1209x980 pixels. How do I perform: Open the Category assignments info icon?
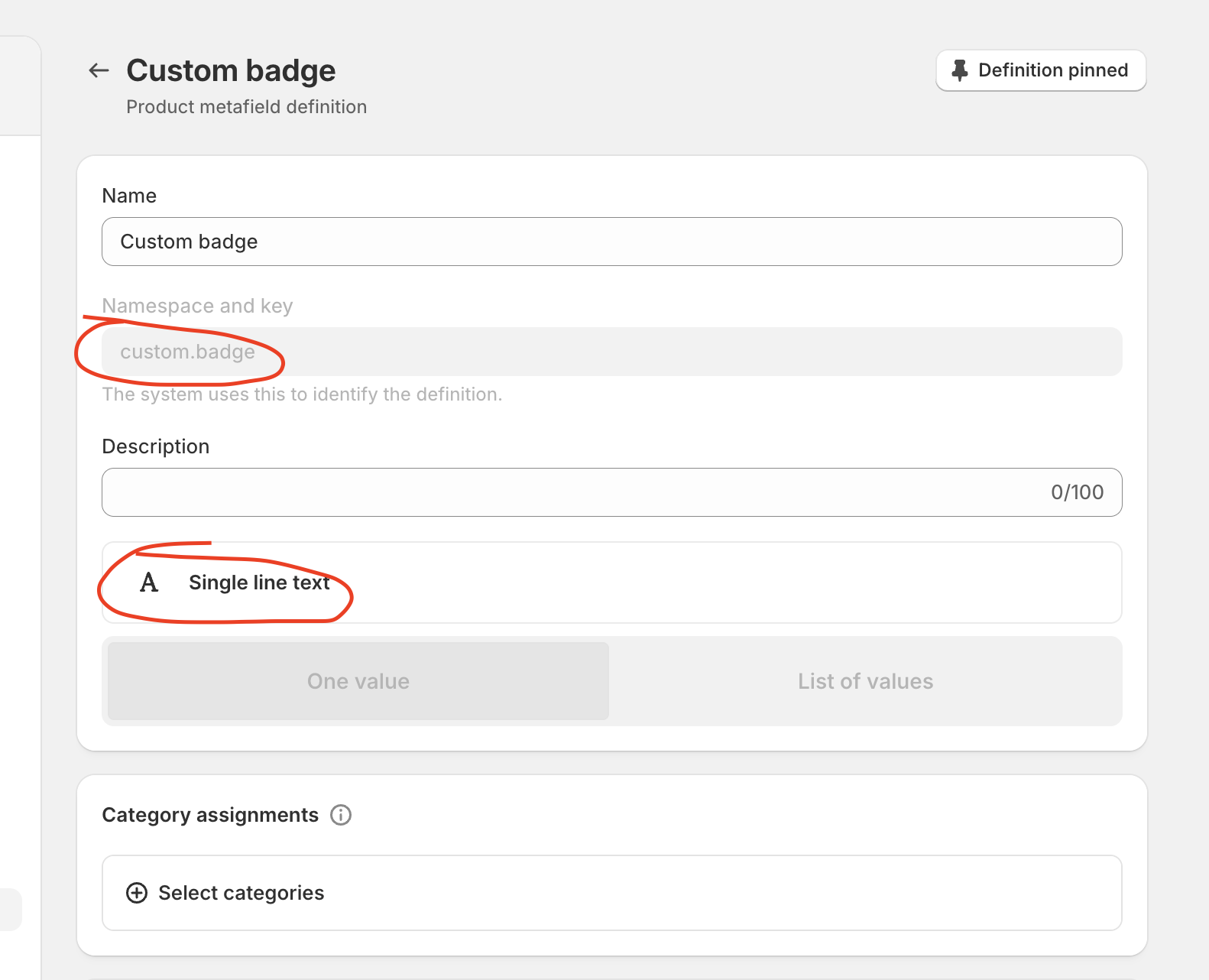(x=341, y=815)
